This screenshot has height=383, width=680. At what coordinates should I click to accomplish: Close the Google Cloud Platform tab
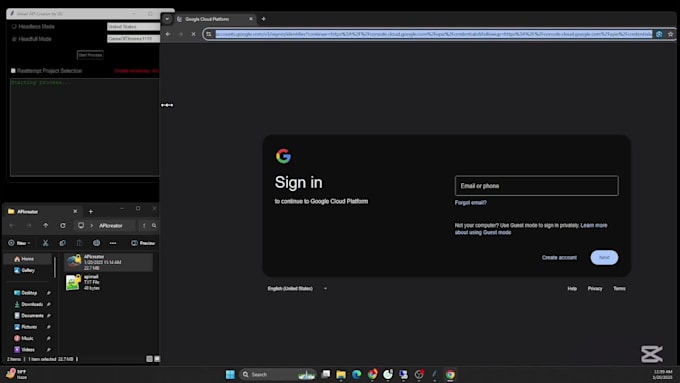[x=251, y=19]
